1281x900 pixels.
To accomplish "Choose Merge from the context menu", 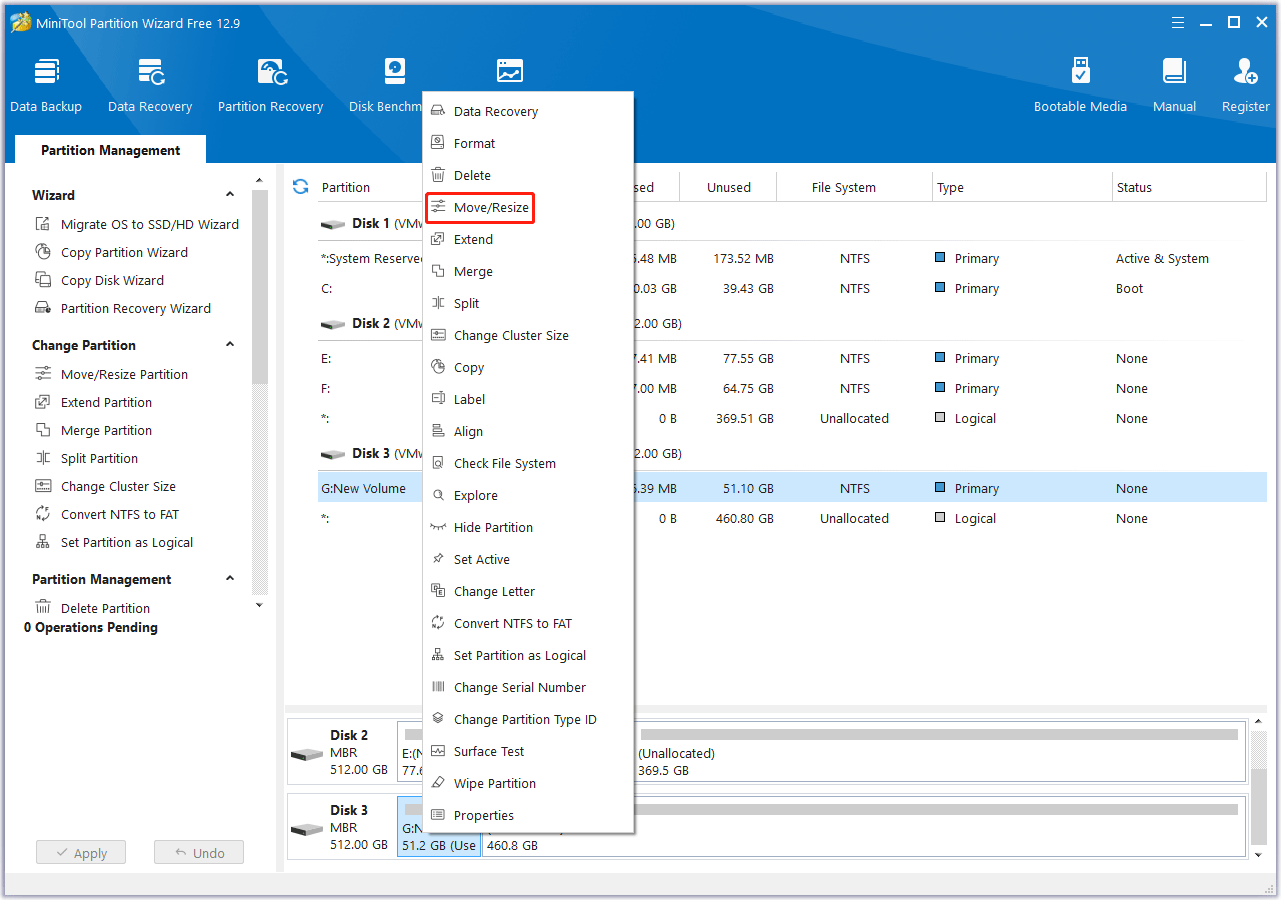I will click(x=528, y=271).
